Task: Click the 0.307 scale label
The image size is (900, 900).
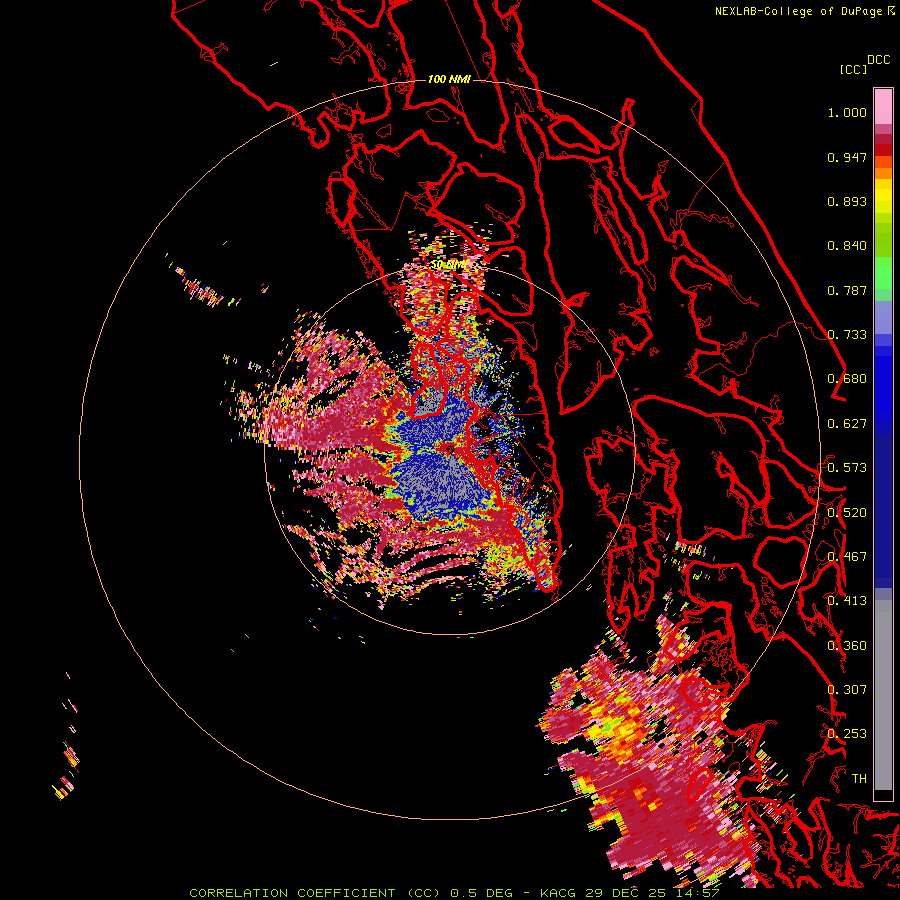Action: [847, 689]
